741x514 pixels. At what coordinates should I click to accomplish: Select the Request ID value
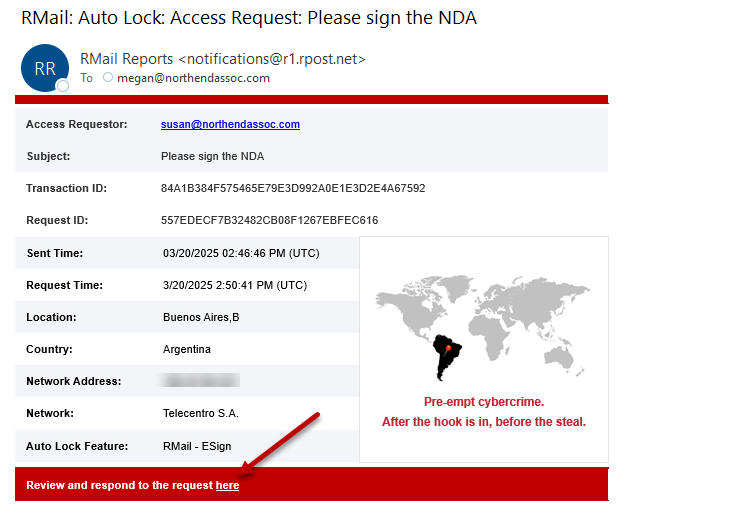pos(269,220)
